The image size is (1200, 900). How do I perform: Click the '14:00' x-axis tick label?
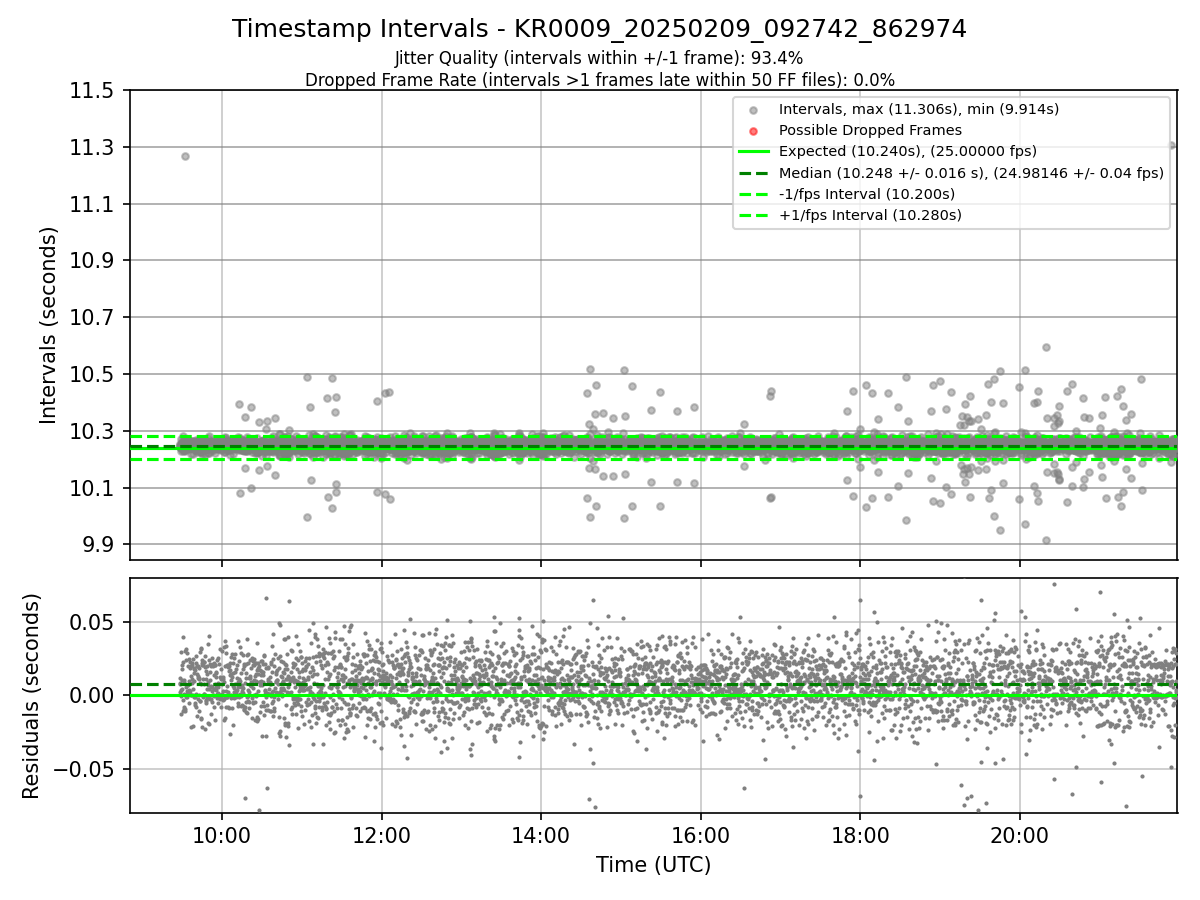click(x=541, y=834)
